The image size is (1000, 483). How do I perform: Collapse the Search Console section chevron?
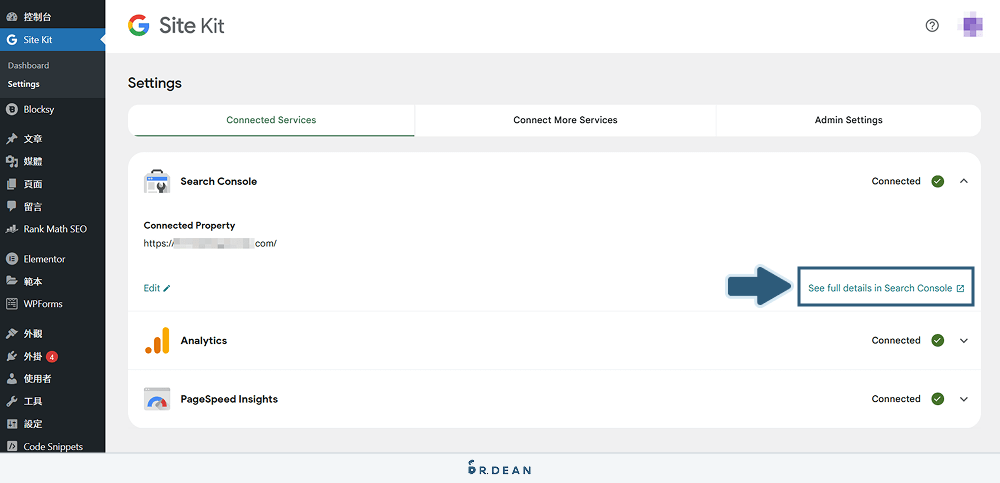tap(964, 181)
